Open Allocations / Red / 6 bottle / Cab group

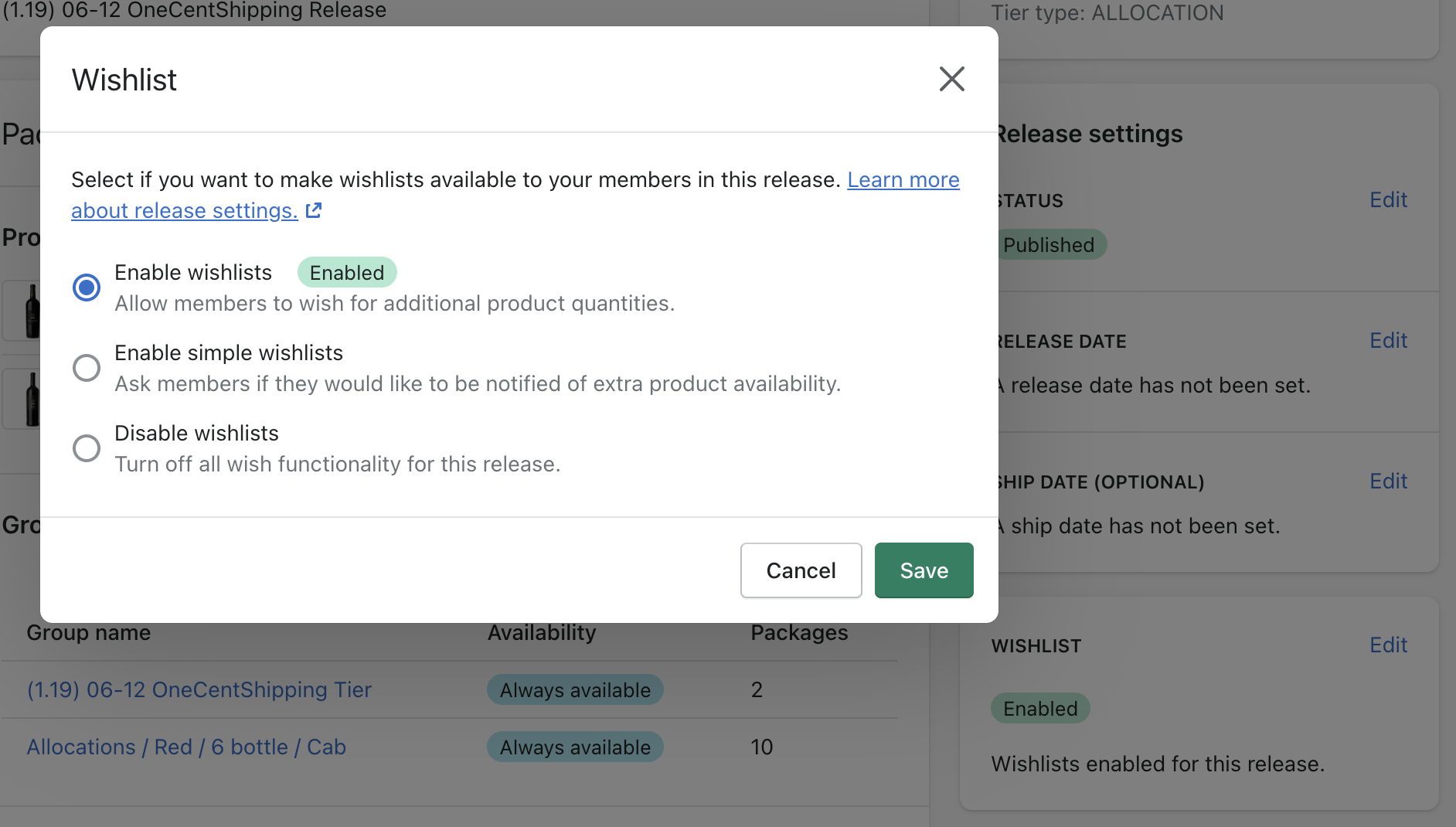point(186,747)
